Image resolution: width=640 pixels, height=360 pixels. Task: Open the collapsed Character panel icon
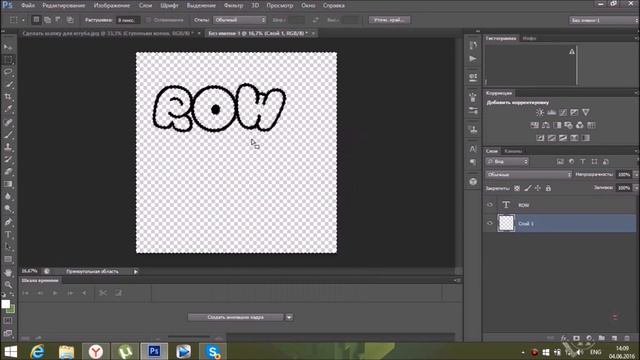point(473,149)
